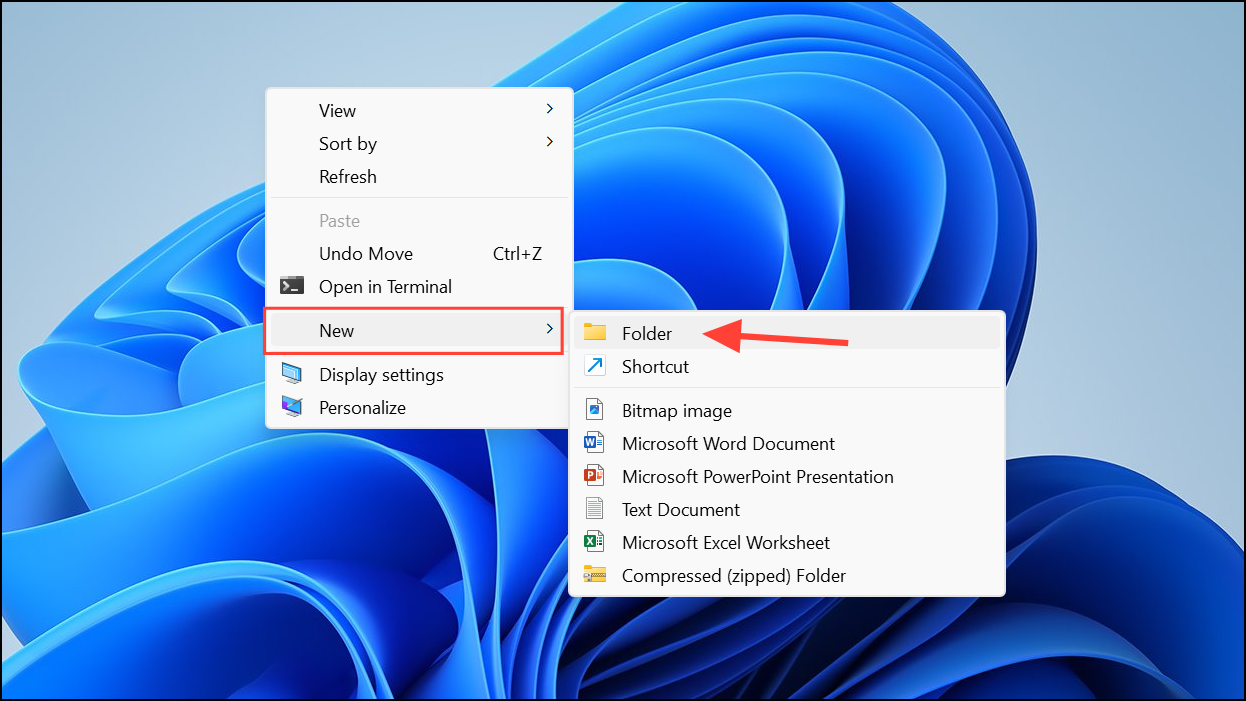Click the Bitmap image file icon
This screenshot has height=701, width=1246.
[x=595, y=410]
